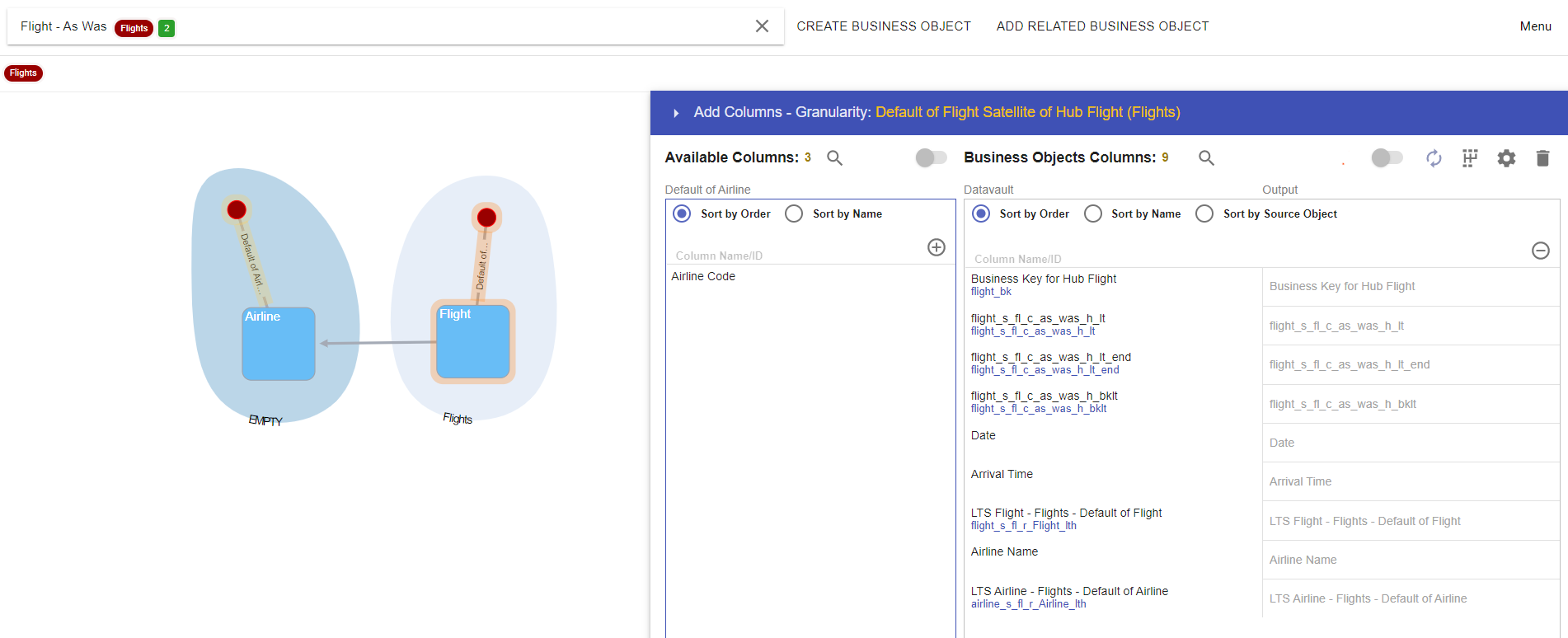The image size is (1568, 638).
Task: Click ADD RELATED BUSINESS OBJECT
Action: coord(1102,26)
